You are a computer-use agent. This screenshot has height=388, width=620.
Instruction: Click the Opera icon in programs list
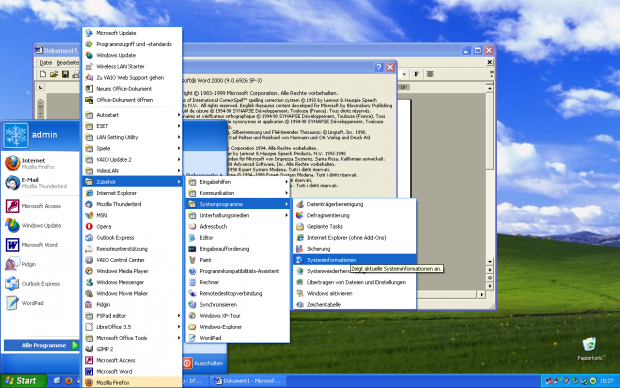tap(89, 227)
